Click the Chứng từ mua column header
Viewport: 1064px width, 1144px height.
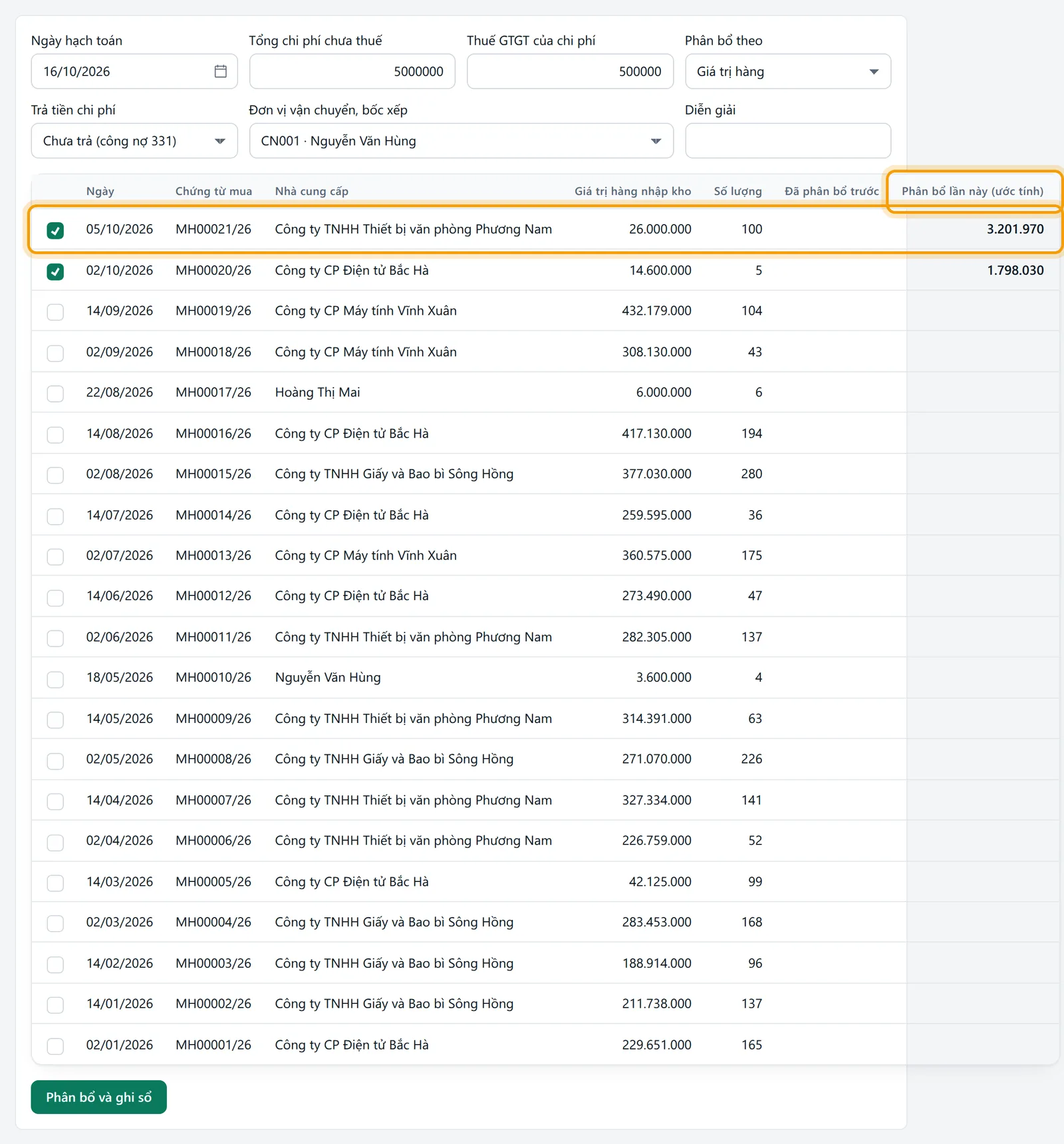click(213, 191)
